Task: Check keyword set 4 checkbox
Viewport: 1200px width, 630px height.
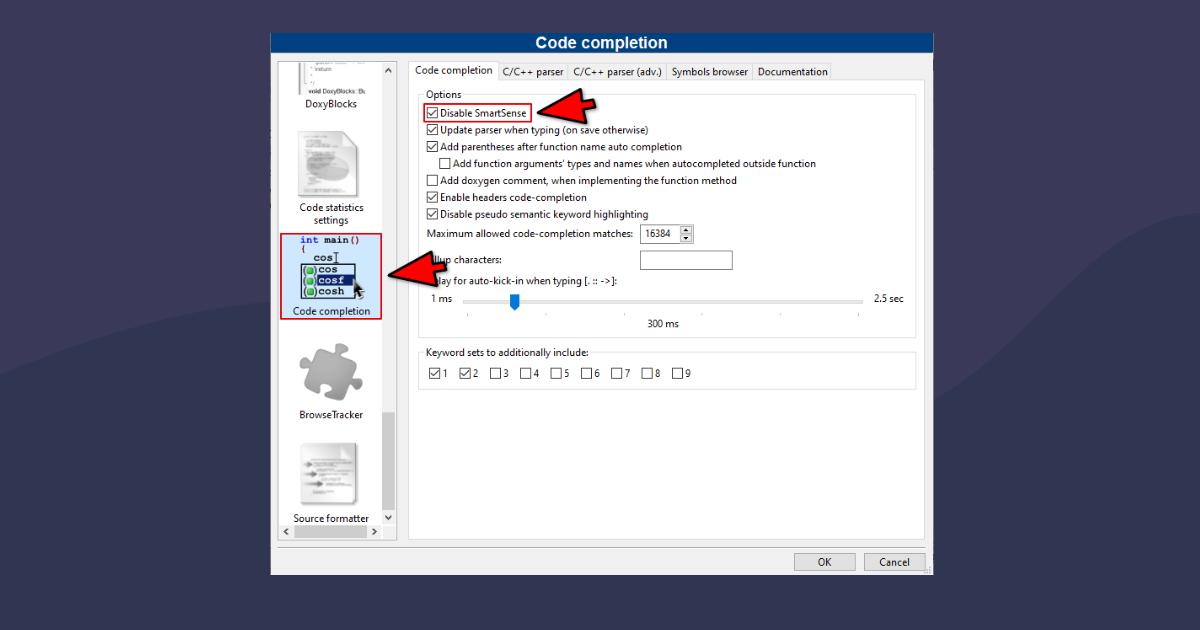Action: click(526, 374)
